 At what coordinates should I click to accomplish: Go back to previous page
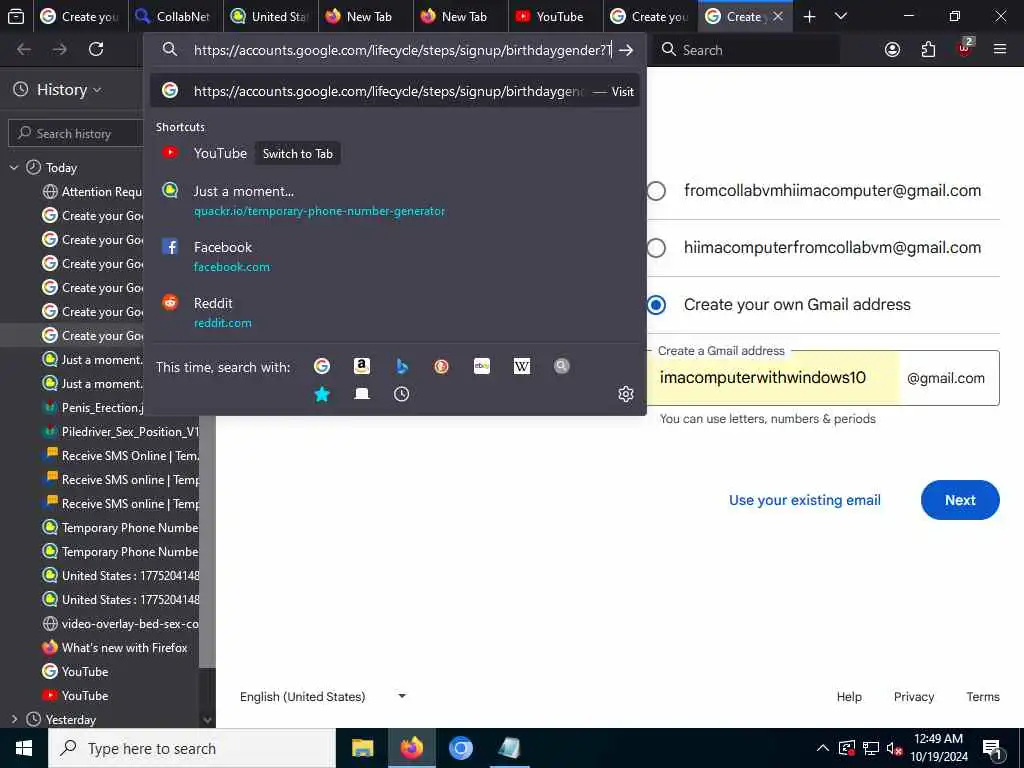coord(24,49)
